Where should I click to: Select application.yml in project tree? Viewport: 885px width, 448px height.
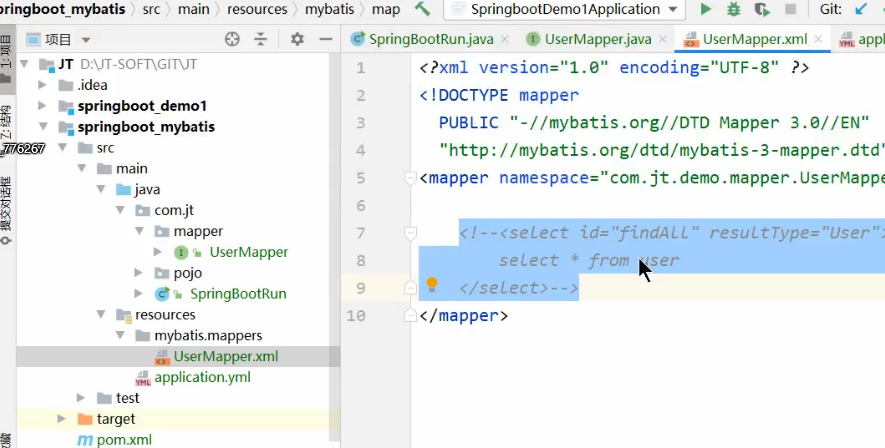(x=202, y=377)
